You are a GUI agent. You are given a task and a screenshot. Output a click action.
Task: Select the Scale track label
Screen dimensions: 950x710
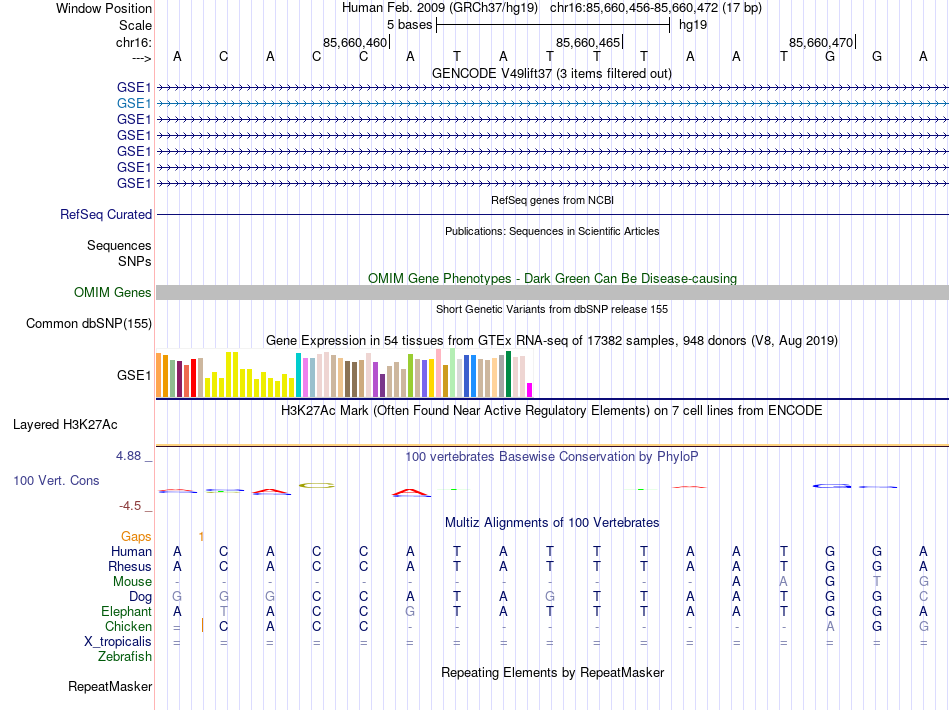click(x=135, y=25)
